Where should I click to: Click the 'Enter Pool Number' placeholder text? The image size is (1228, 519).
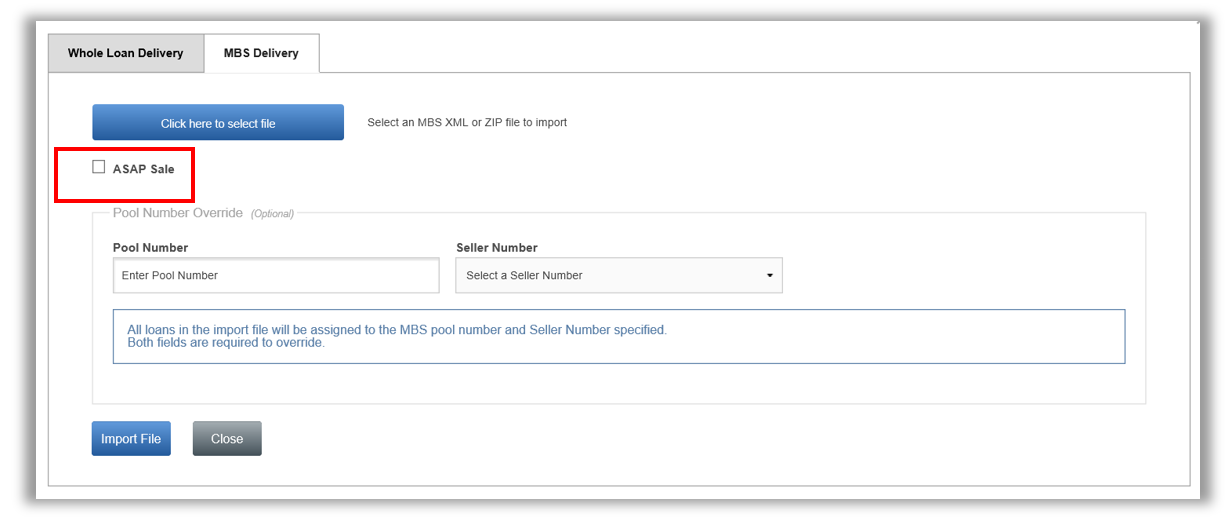tap(170, 275)
